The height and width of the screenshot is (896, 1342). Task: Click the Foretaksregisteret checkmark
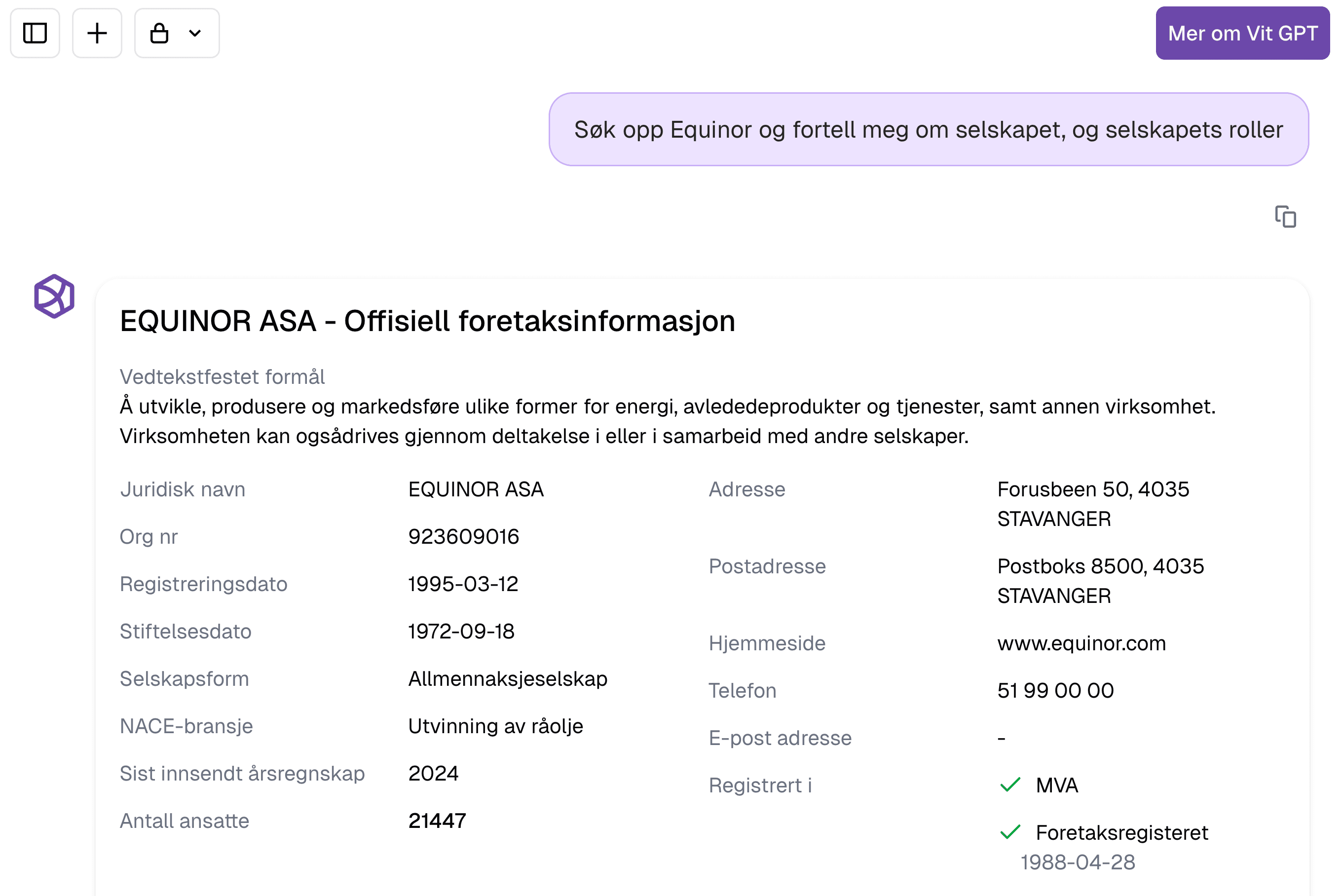pos(1011,832)
